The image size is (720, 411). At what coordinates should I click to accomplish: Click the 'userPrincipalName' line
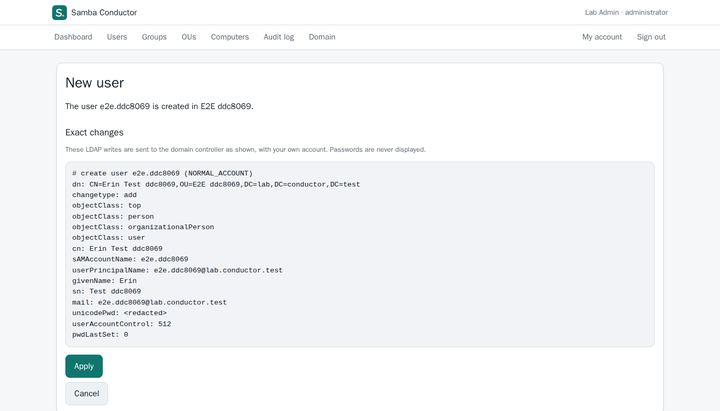click(x=177, y=270)
